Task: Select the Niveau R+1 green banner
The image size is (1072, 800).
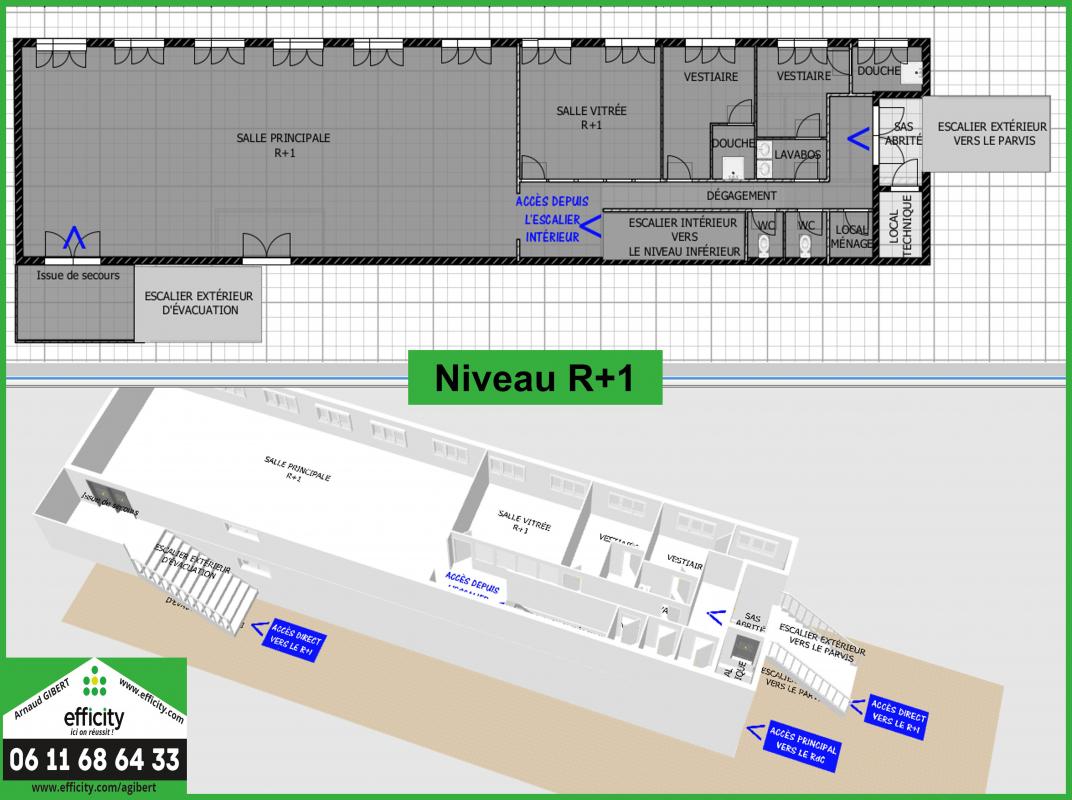Action: (x=534, y=379)
